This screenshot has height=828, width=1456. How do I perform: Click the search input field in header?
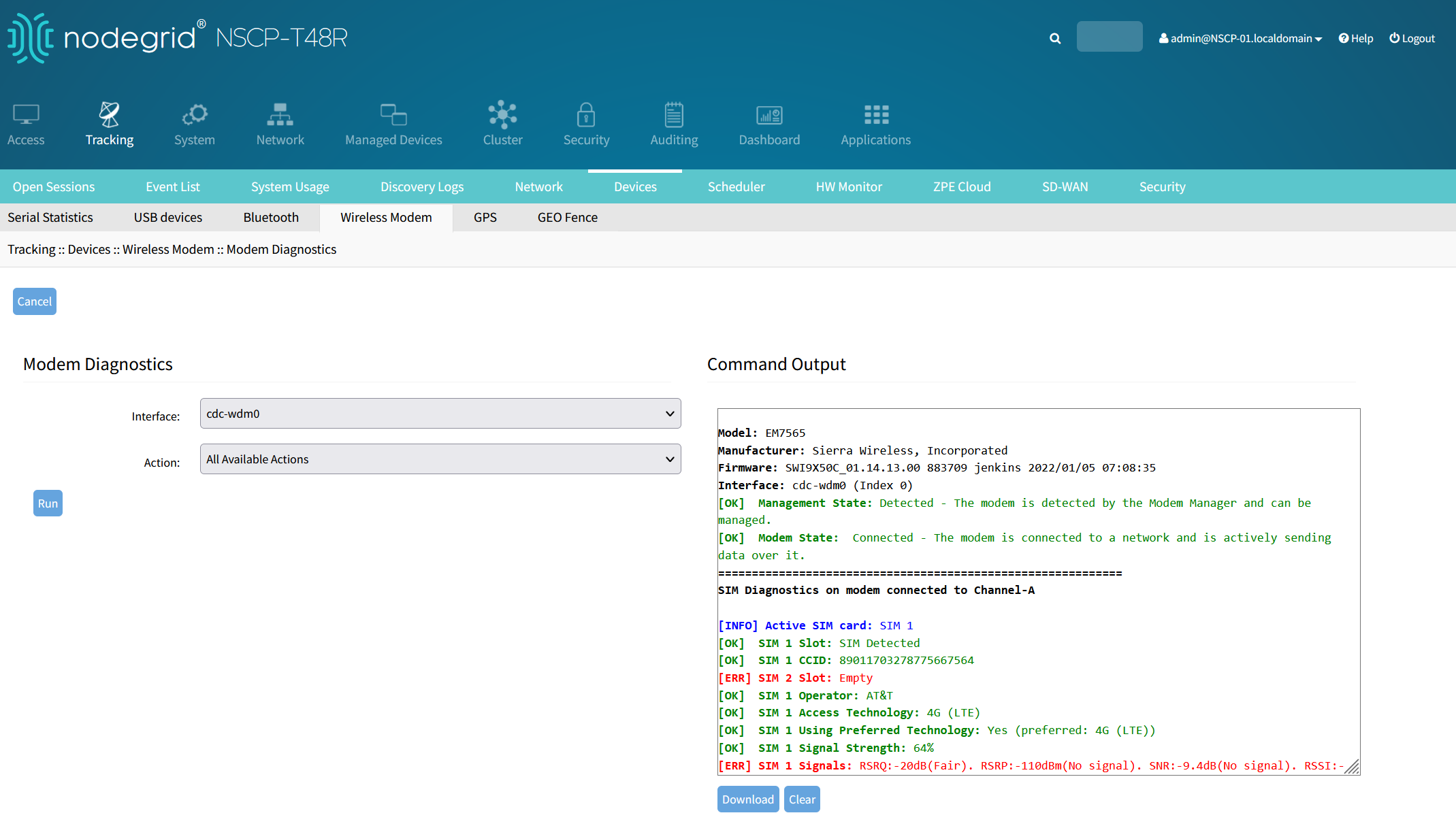click(x=1110, y=37)
